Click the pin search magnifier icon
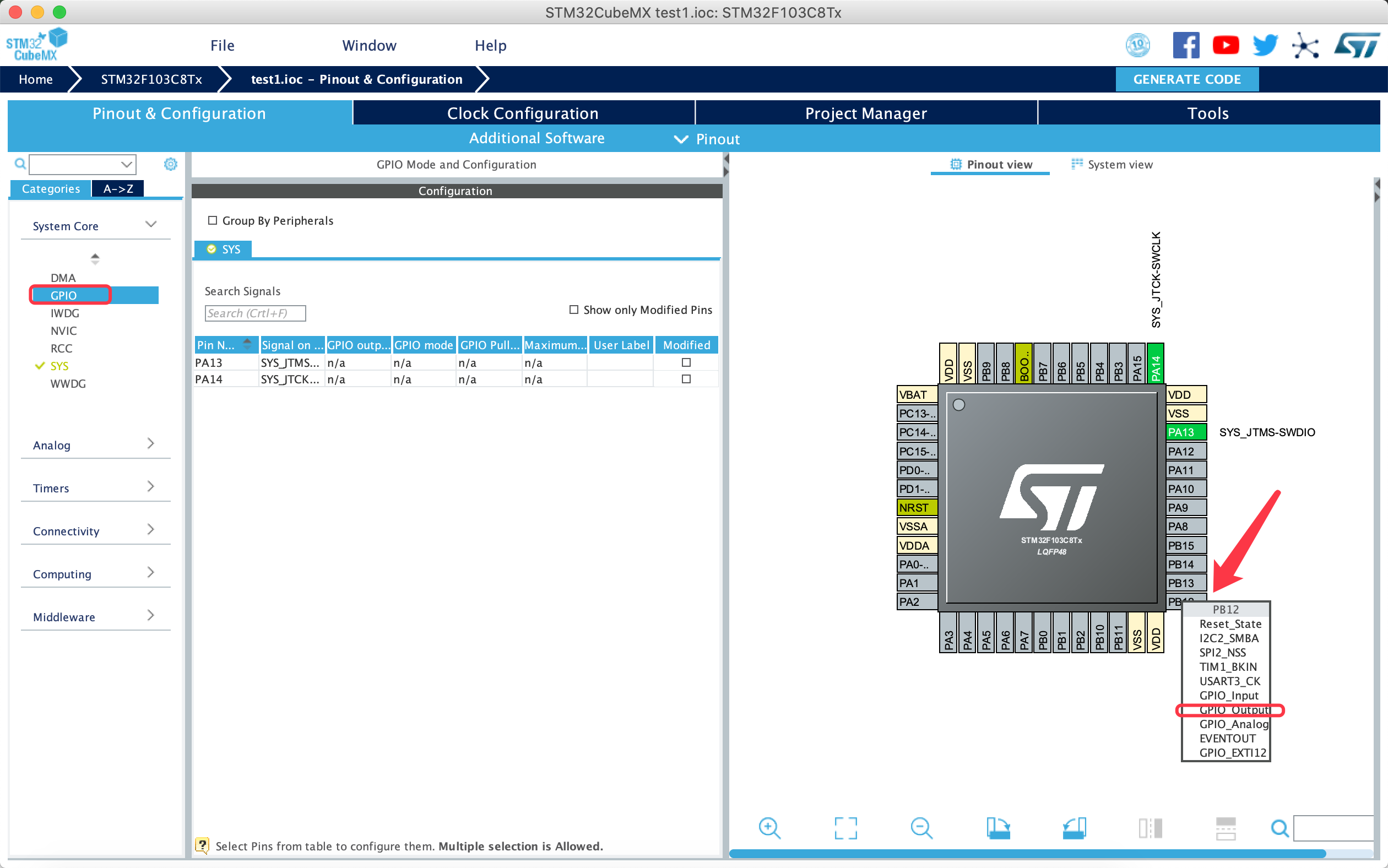Viewport: 1388px width, 868px height. coord(1279,828)
